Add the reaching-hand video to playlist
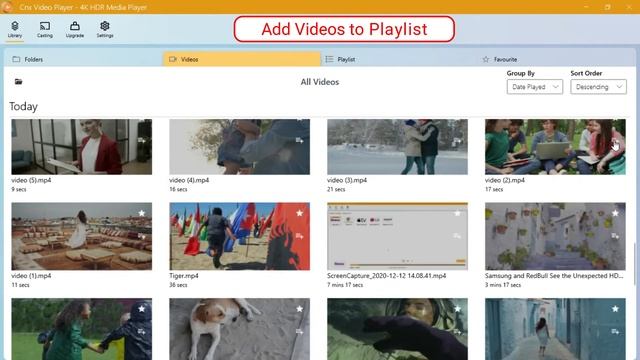The image size is (640, 360). pos(457,331)
